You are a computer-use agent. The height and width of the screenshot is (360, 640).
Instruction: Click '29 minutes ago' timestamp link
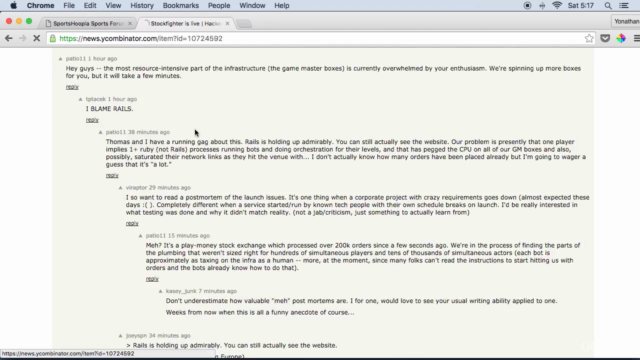[170, 188]
